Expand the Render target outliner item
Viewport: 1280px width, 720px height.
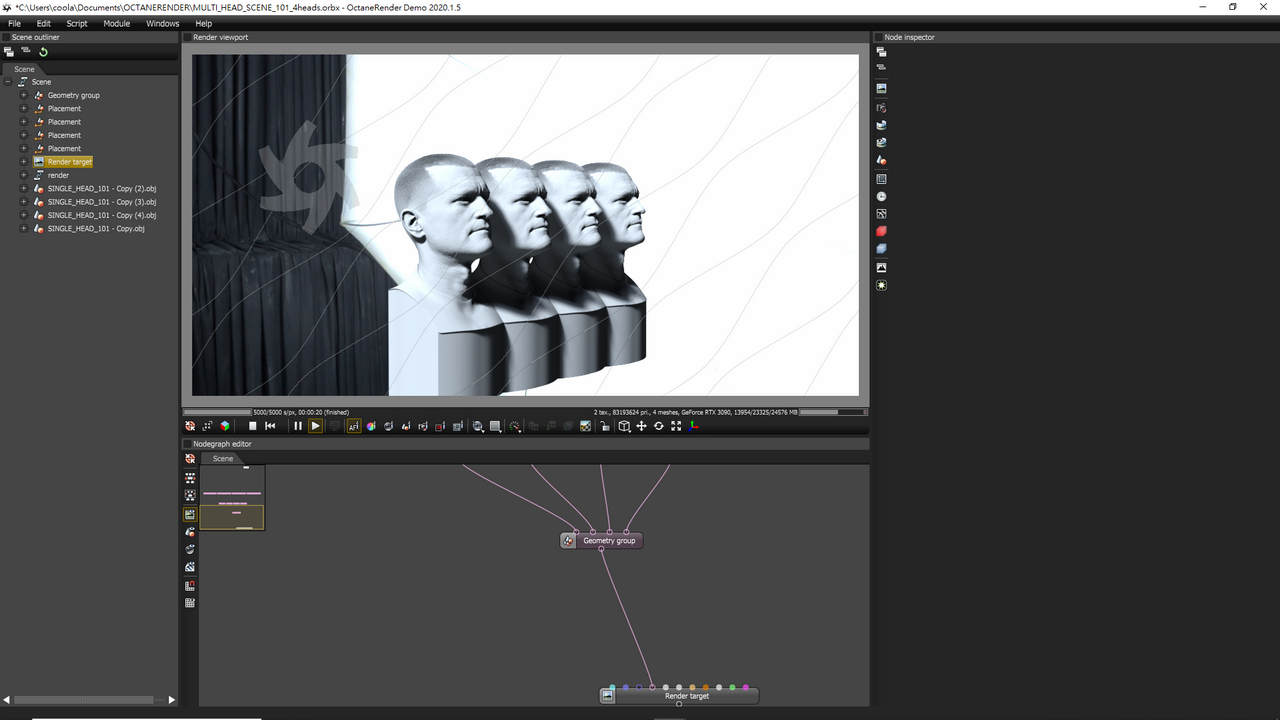pyautogui.click(x=24, y=162)
